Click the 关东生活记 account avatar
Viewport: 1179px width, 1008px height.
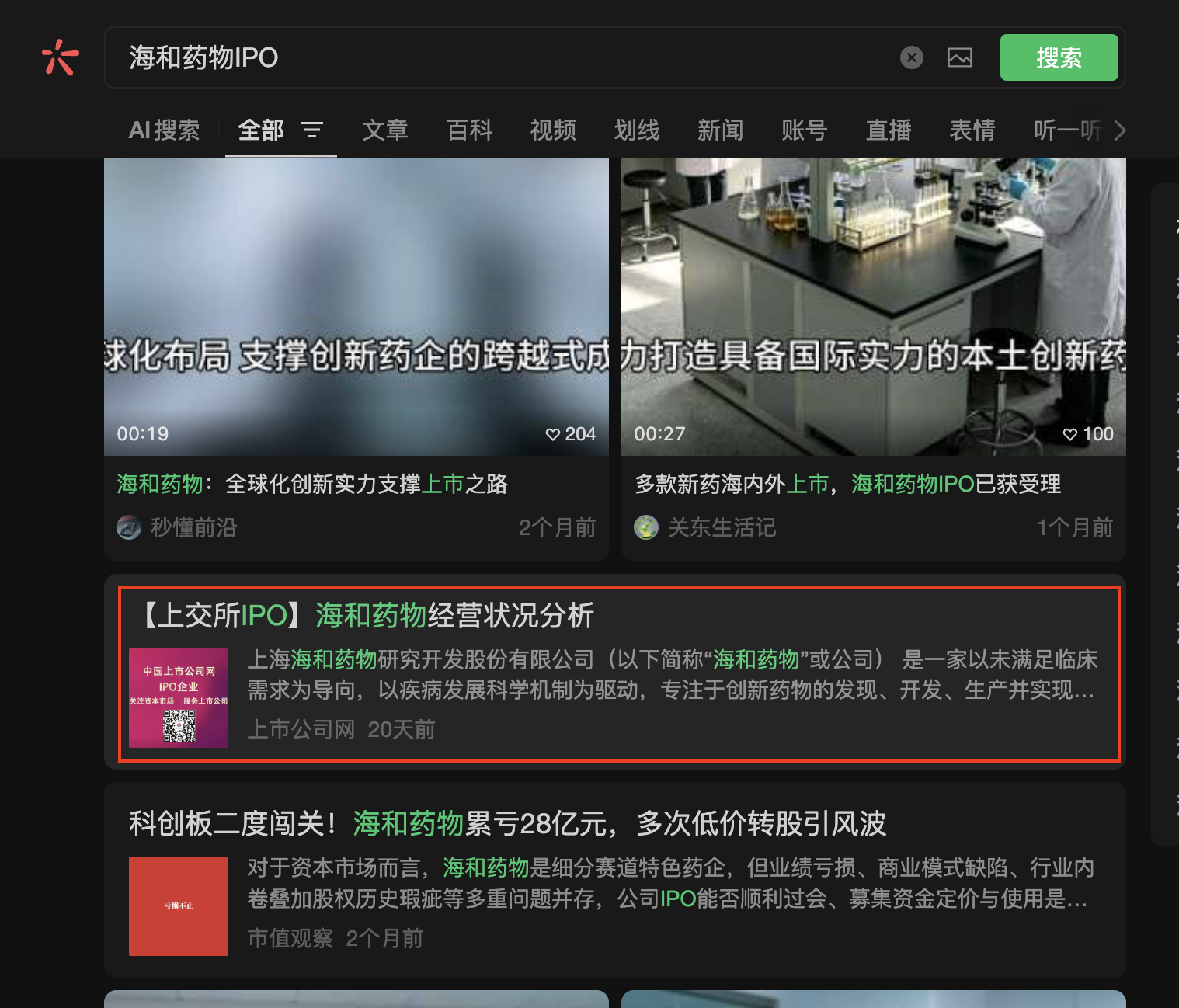[x=646, y=527]
